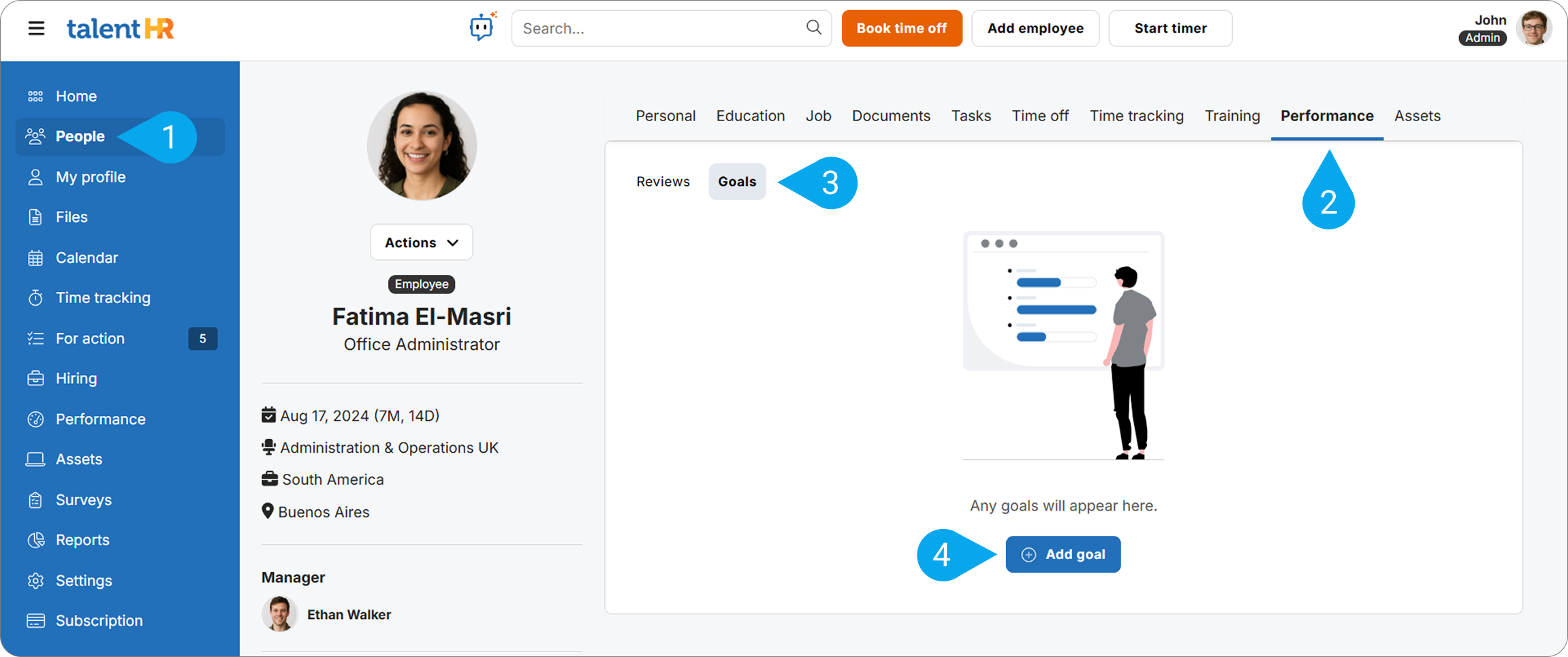Viewport: 1568px width, 657px height.
Task: Open Files in the sidebar
Action: (x=72, y=217)
